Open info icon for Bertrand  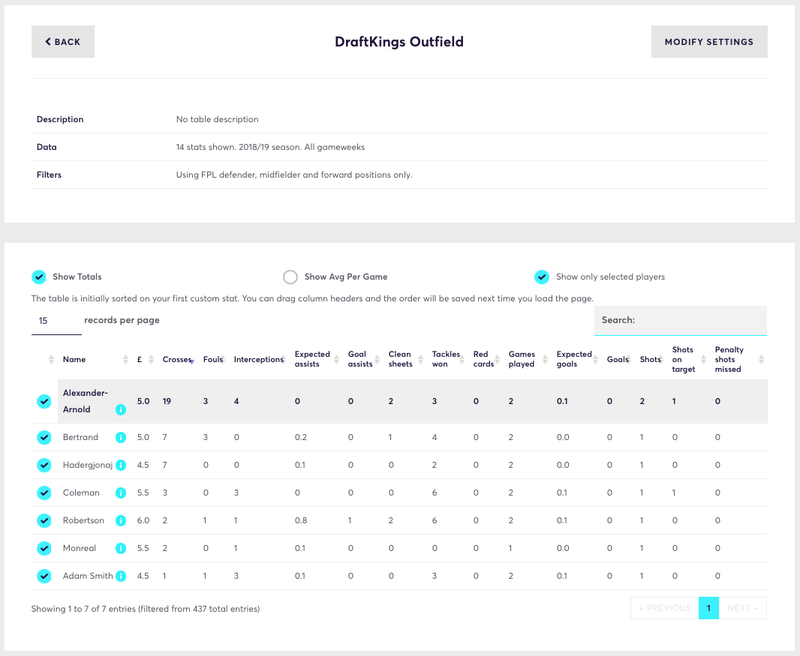pos(120,437)
